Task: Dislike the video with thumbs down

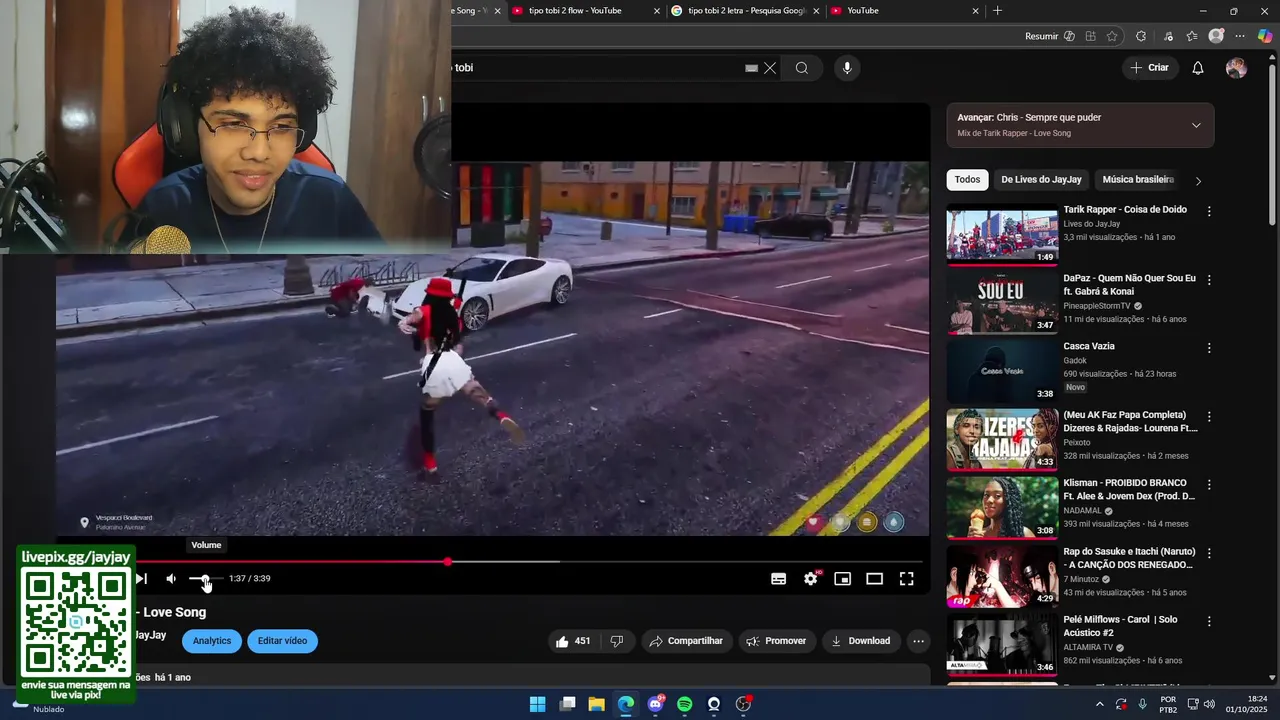Action: [x=617, y=641]
